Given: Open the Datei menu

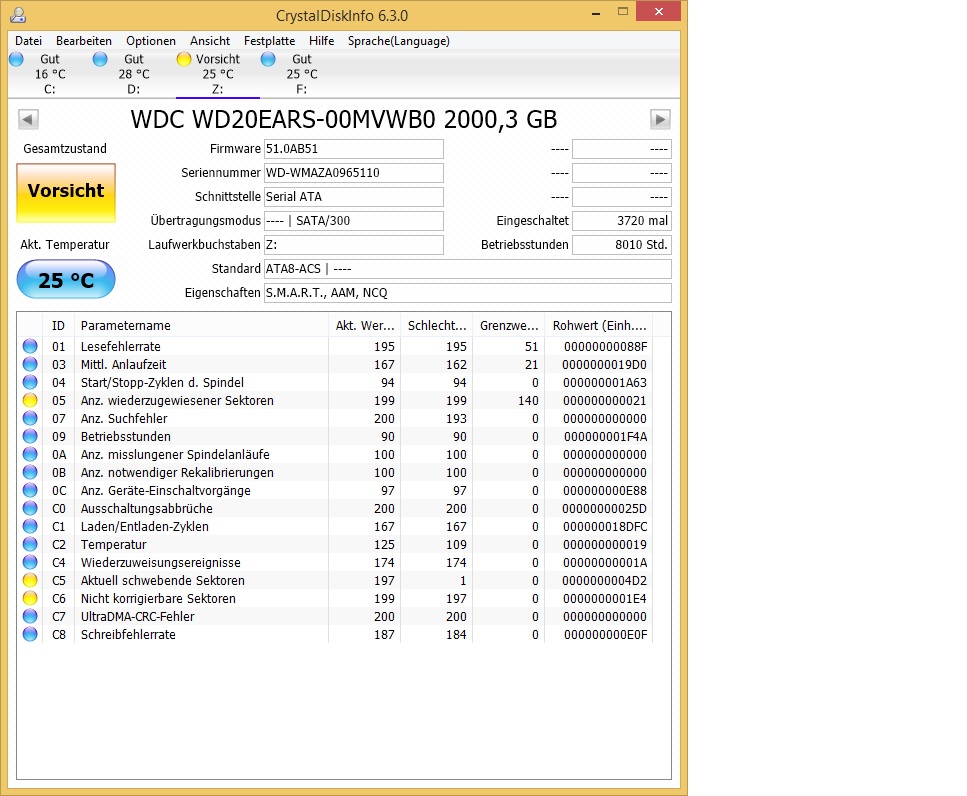Looking at the screenshot, I should pyautogui.click(x=28, y=41).
